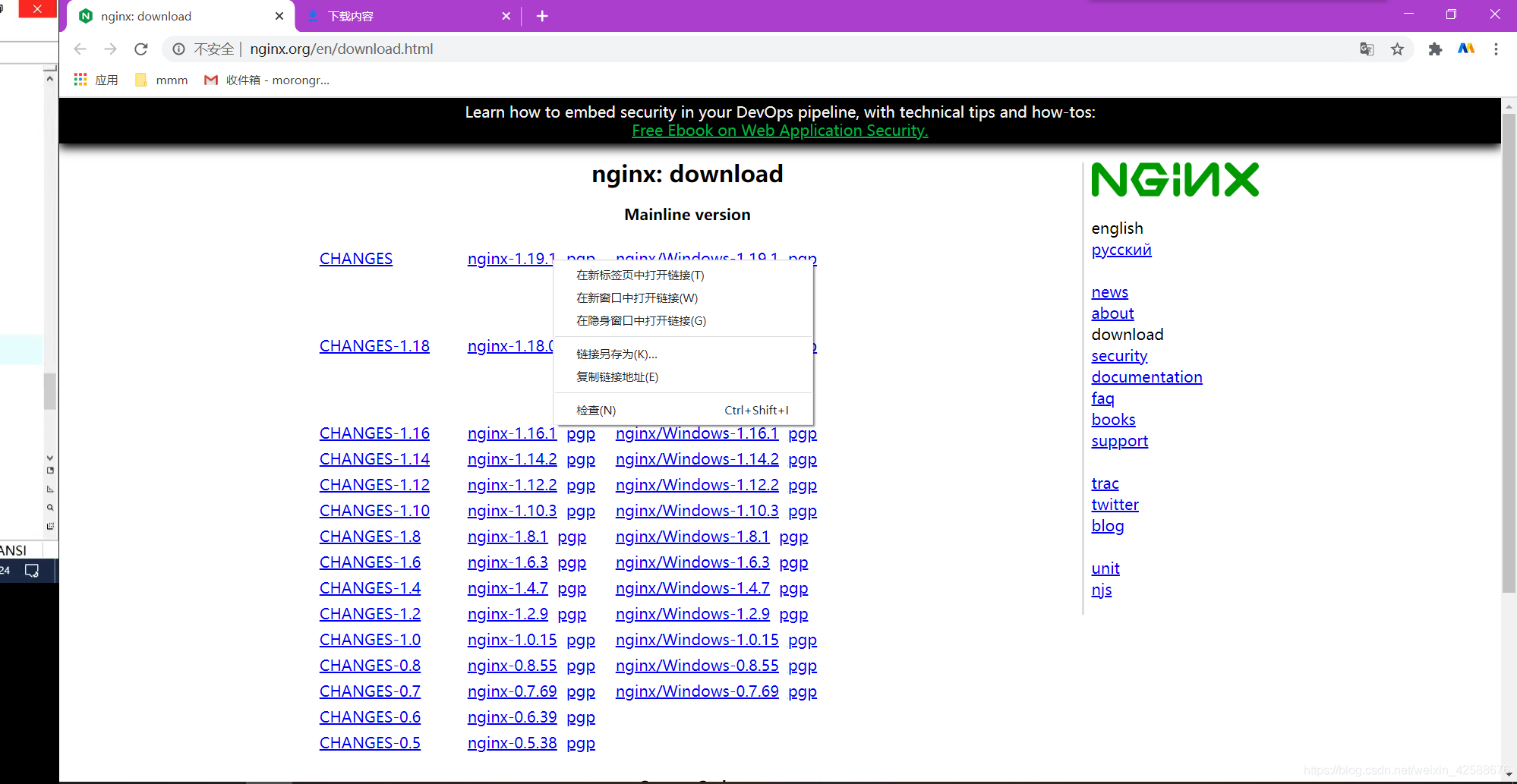Open the mmm bookmarks folder
The height and width of the screenshot is (784, 1517).
[x=162, y=80]
